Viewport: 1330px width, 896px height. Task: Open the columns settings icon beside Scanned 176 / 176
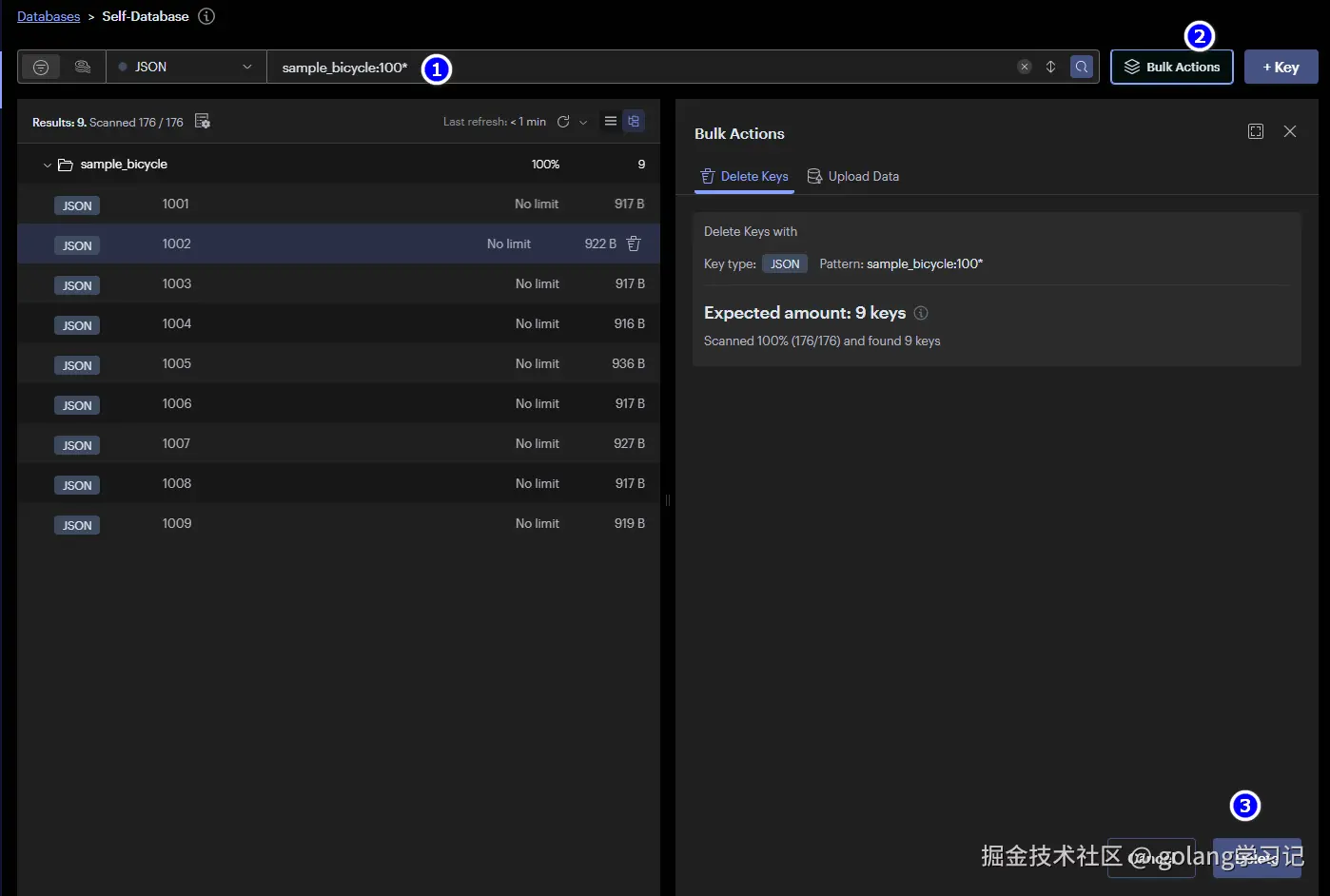pyautogui.click(x=202, y=121)
